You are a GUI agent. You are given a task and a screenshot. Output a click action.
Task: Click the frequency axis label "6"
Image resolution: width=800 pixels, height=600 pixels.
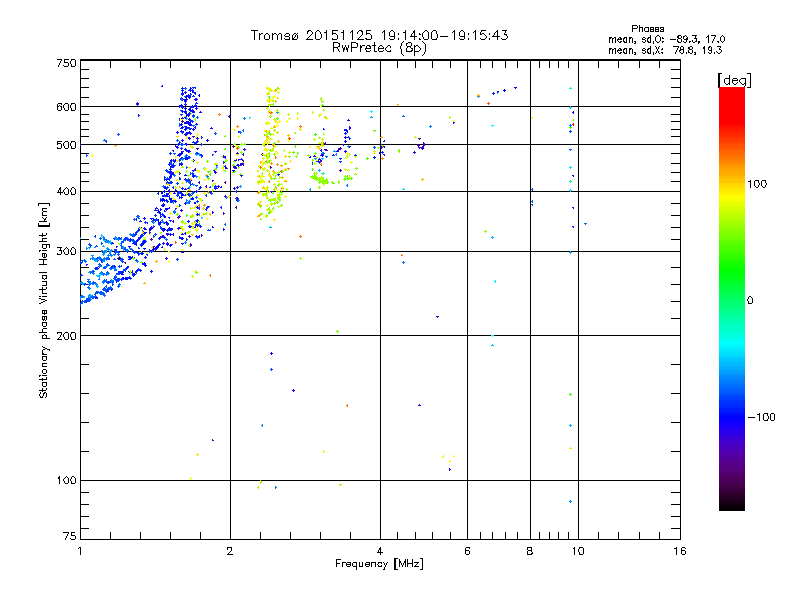click(x=467, y=551)
